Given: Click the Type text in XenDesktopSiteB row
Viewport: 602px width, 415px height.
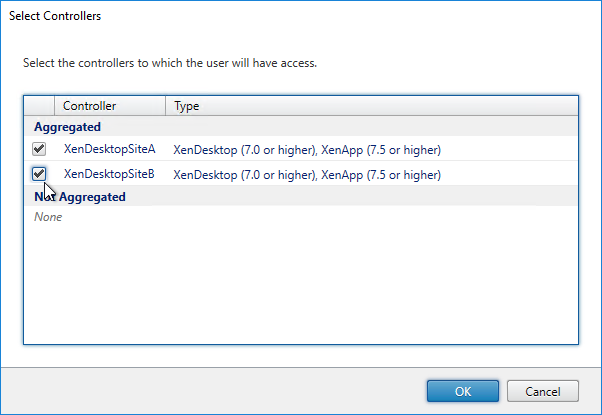Looking at the screenshot, I should (x=307, y=175).
